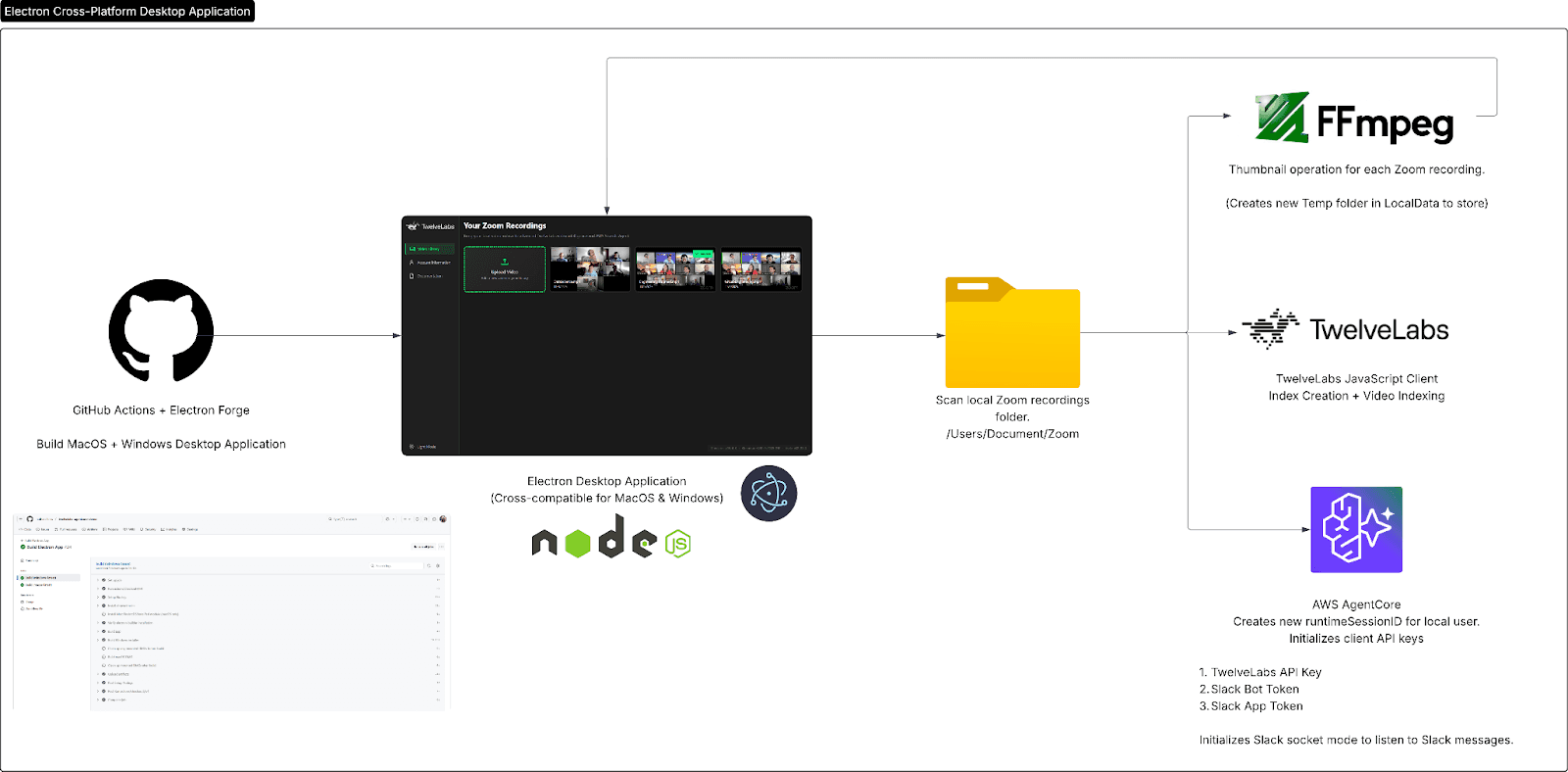Screen dimensions: 1568x772
Task: Select Account Information in the app sidebar
Action: (x=429, y=263)
